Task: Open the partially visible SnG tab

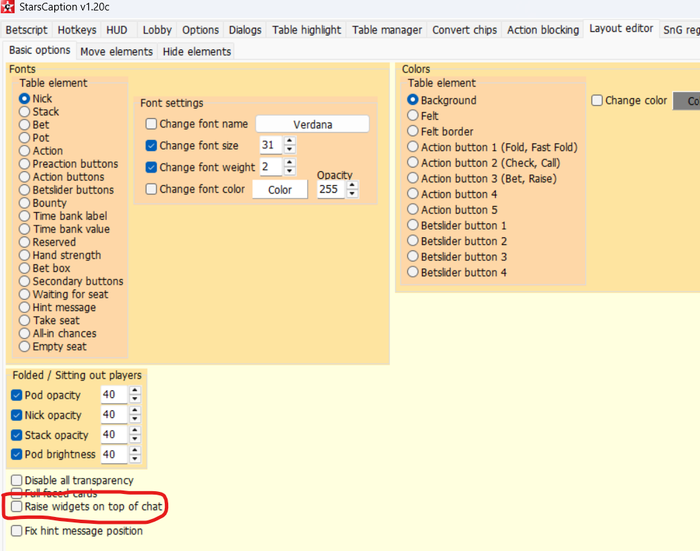Action: pyautogui.click(x=680, y=30)
